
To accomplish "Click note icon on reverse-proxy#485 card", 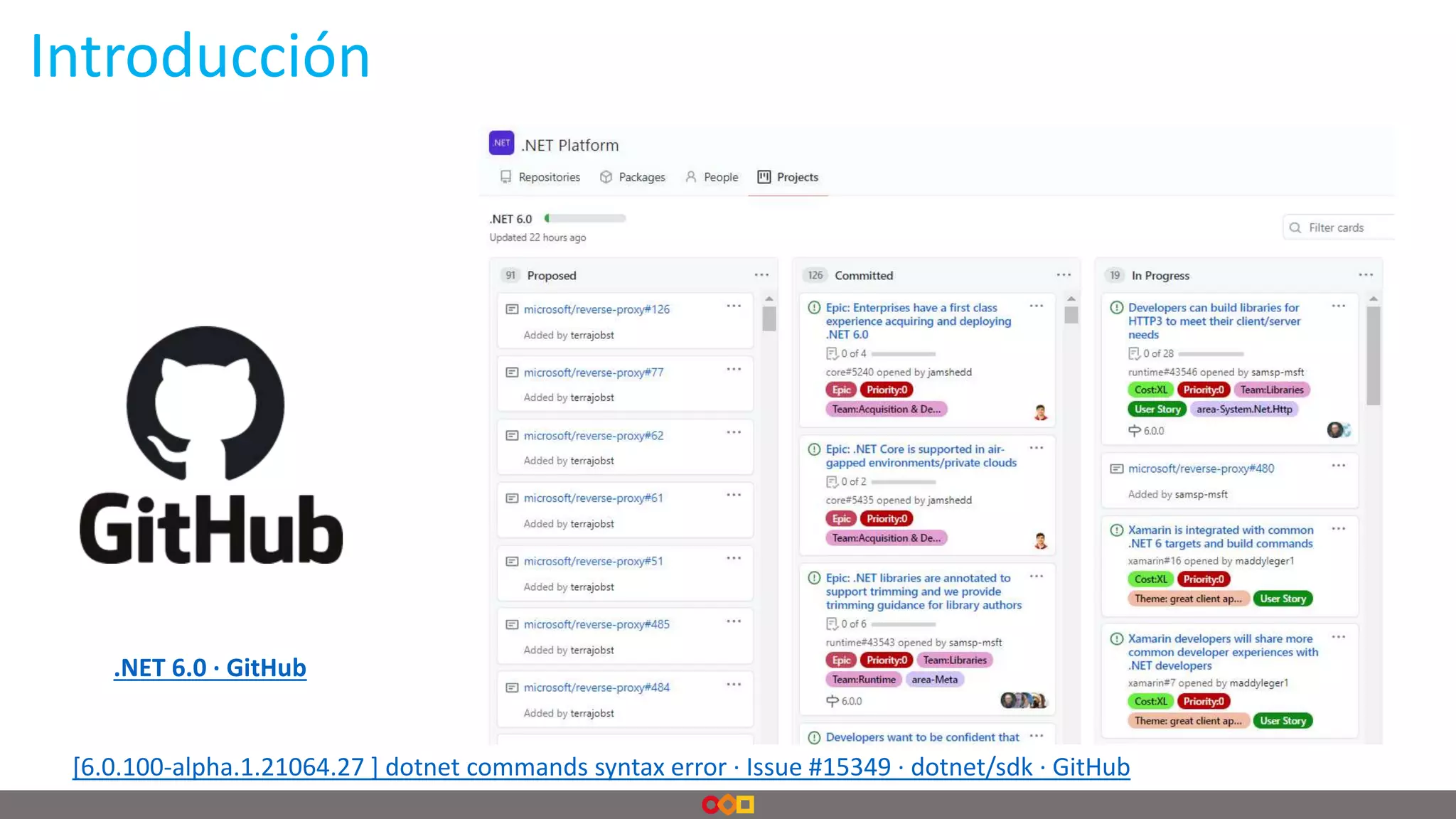I will coord(512,624).
